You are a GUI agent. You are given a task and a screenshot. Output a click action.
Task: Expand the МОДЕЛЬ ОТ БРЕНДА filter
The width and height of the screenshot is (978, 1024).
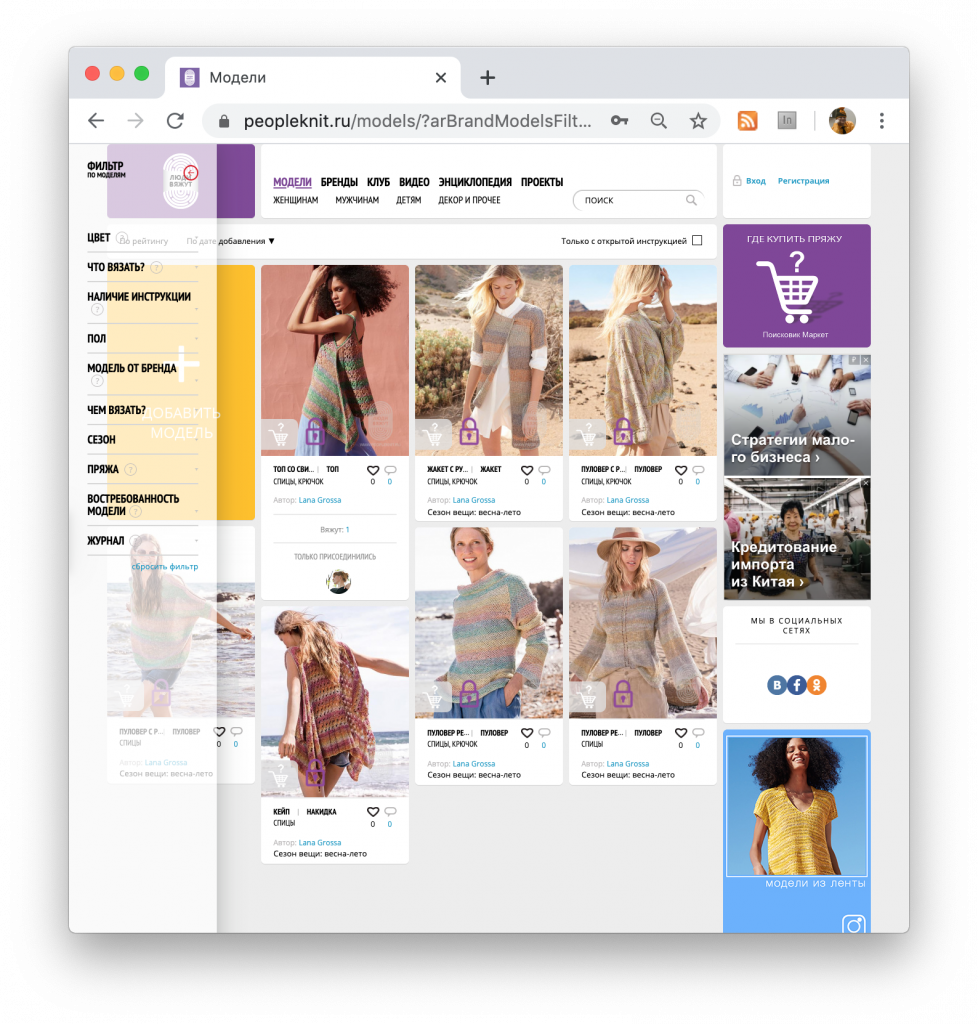[142, 375]
